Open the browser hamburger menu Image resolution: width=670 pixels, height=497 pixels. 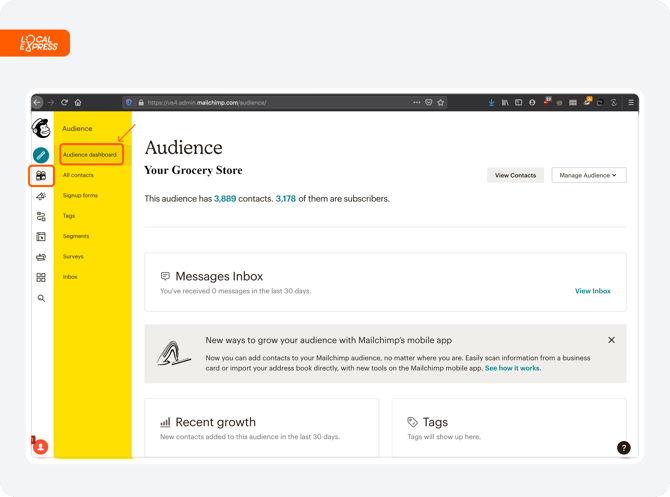click(x=631, y=102)
